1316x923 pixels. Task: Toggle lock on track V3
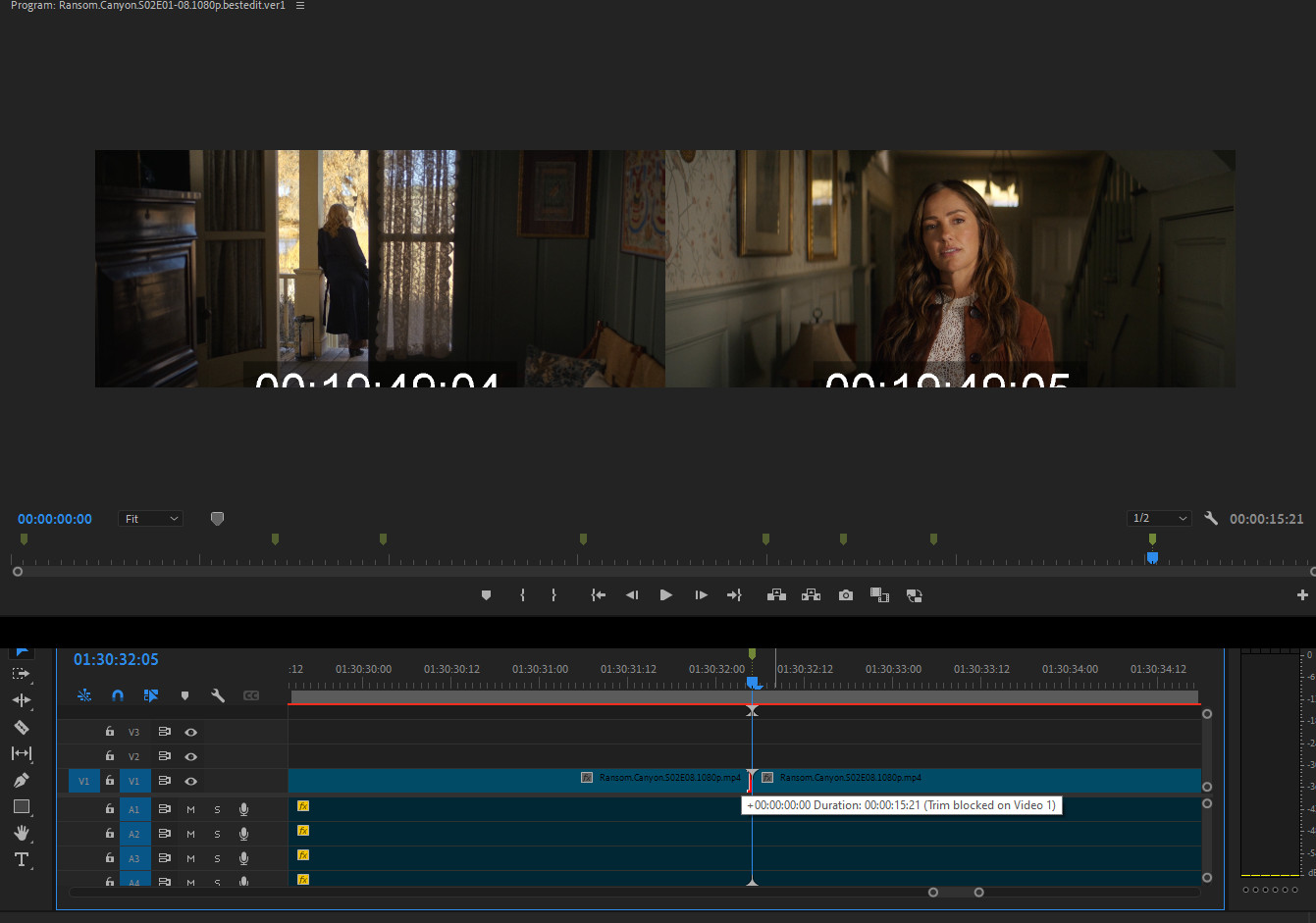pos(110,732)
